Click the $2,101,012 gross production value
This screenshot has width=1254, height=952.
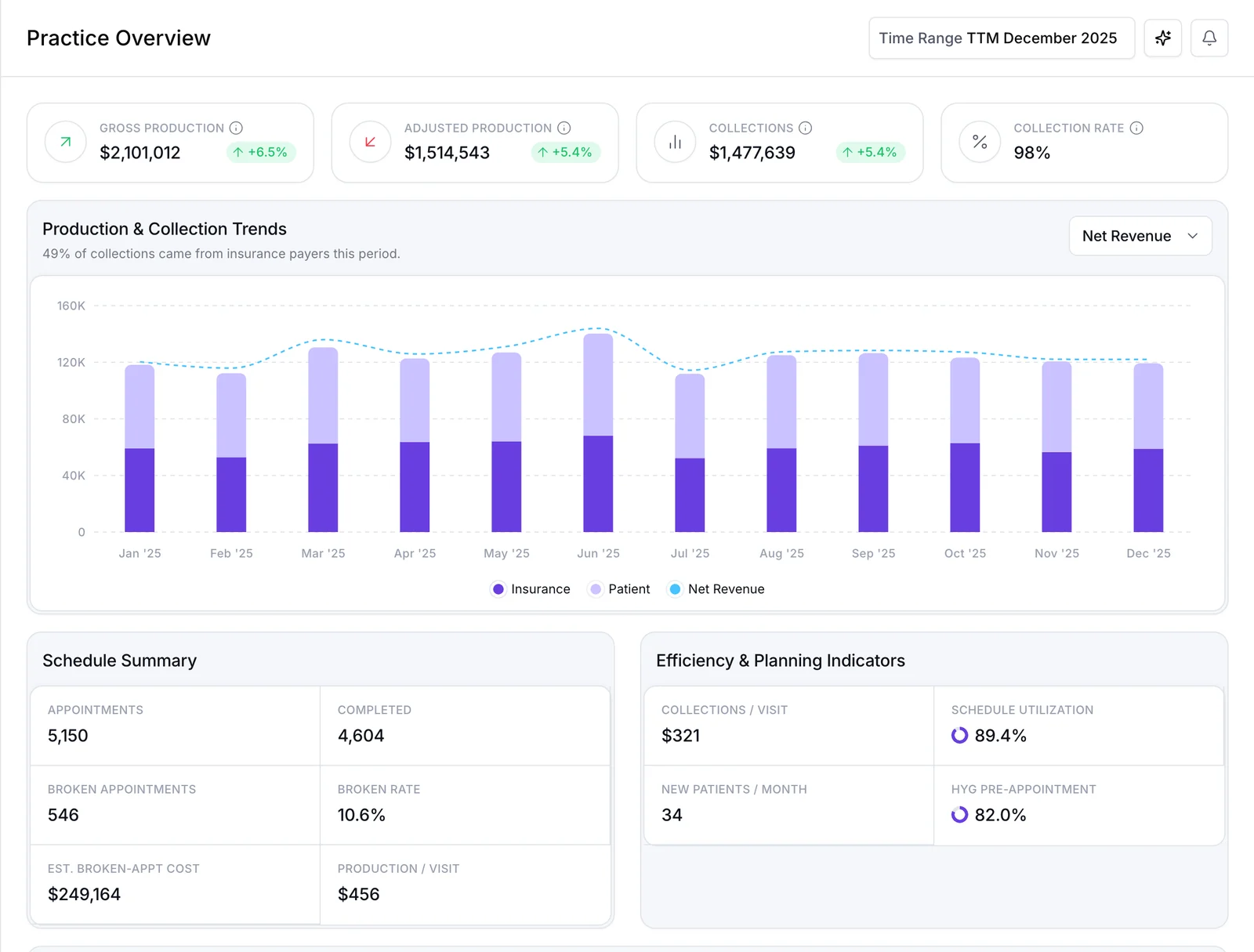(x=140, y=153)
